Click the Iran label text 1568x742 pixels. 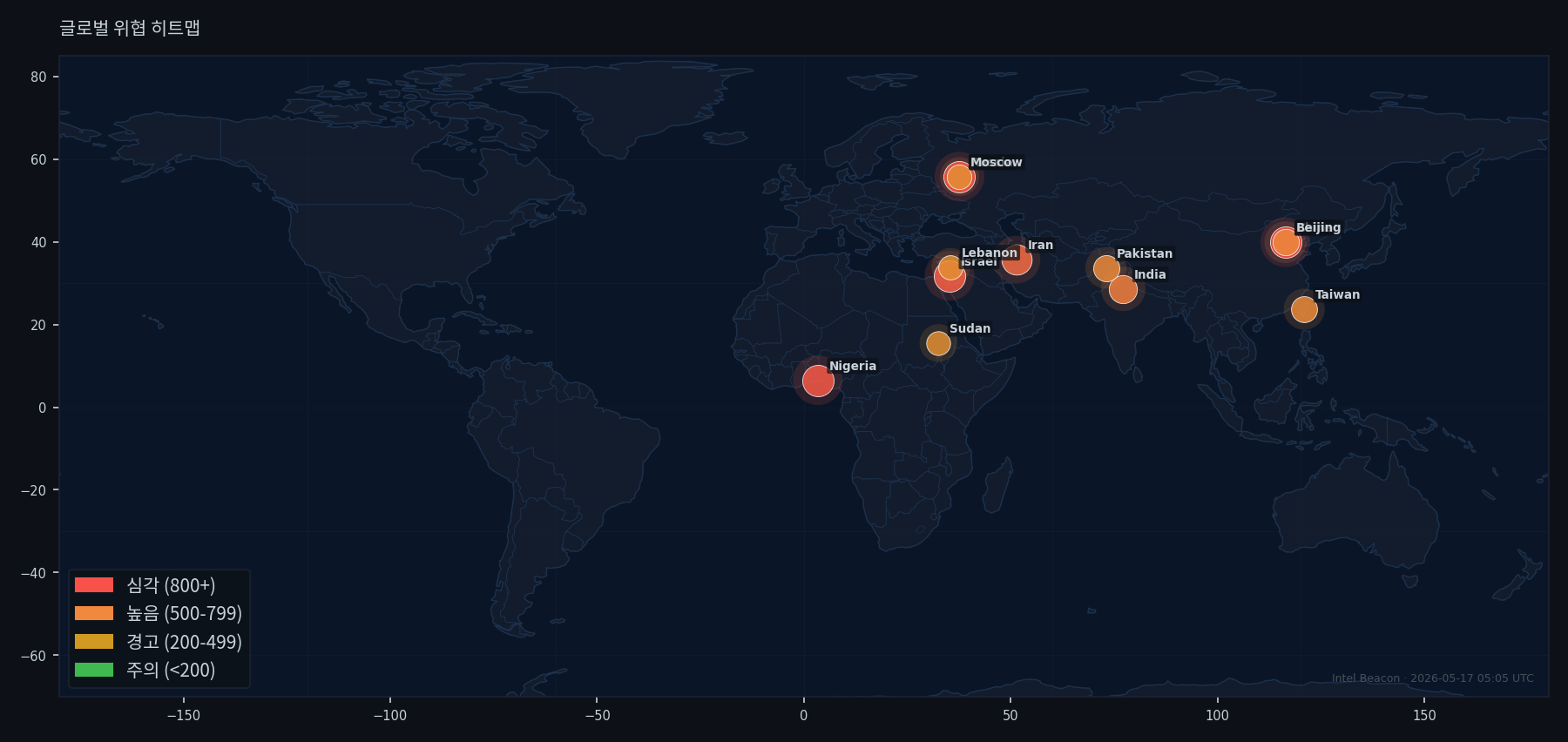tap(1041, 245)
